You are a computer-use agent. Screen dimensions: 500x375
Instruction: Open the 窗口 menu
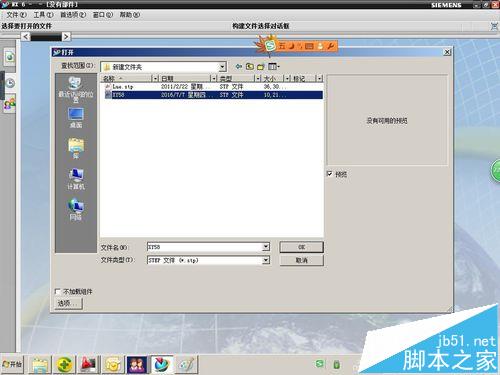pyautogui.click(x=103, y=15)
